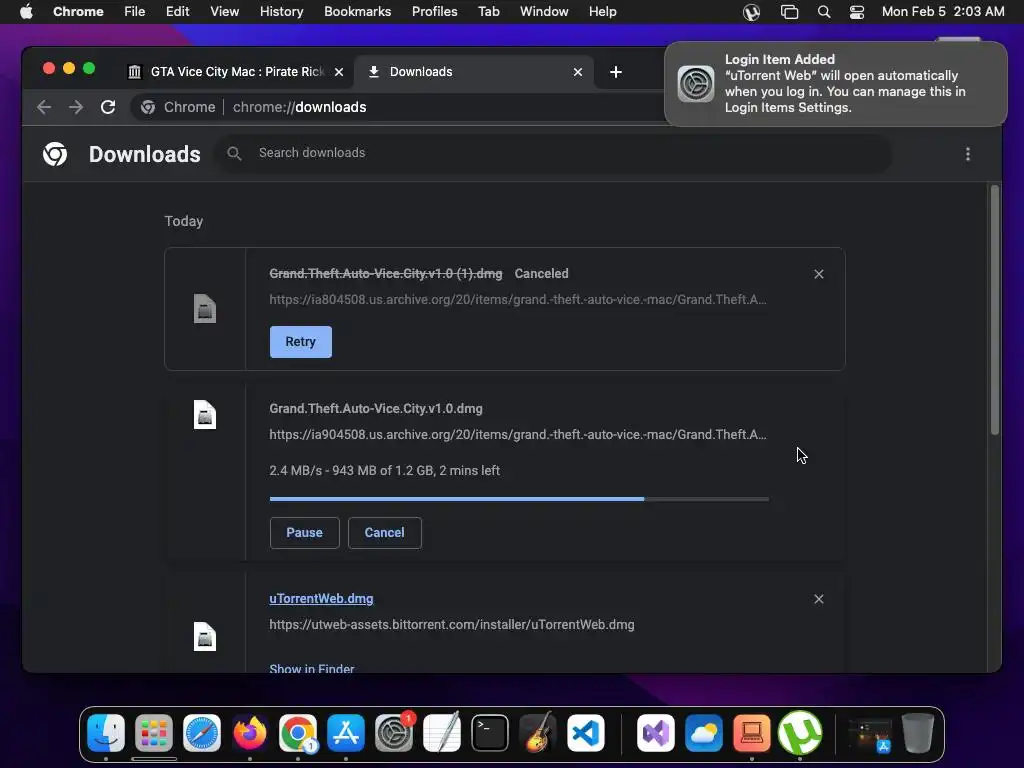Open App Store from the Dock

pyautogui.click(x=346, y=733)
